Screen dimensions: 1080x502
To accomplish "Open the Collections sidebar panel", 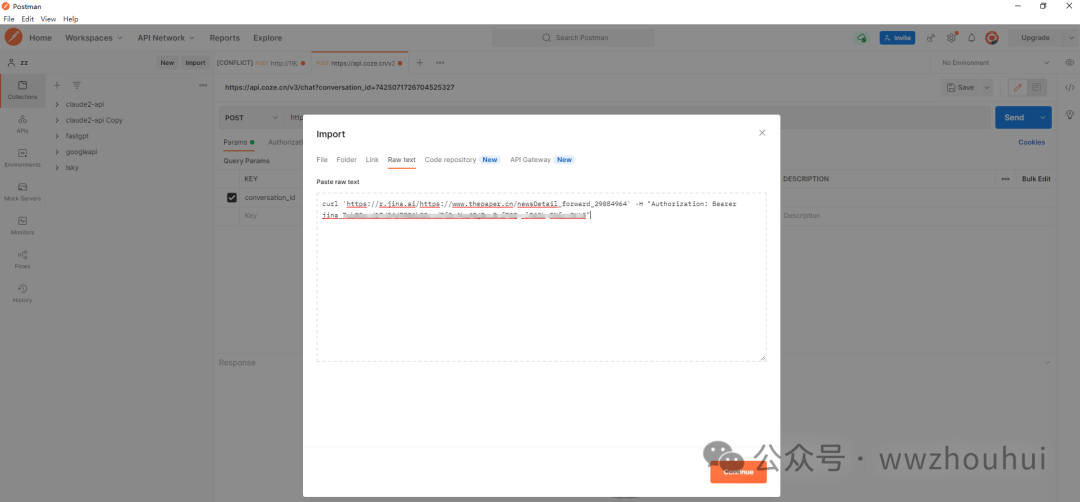I will point(22,90).
